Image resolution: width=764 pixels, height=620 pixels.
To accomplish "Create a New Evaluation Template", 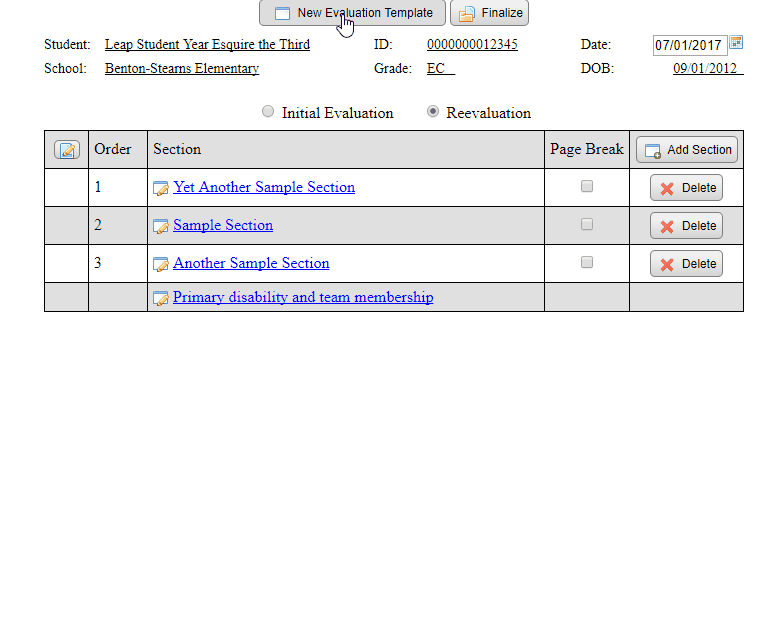I will pos(352,13).
